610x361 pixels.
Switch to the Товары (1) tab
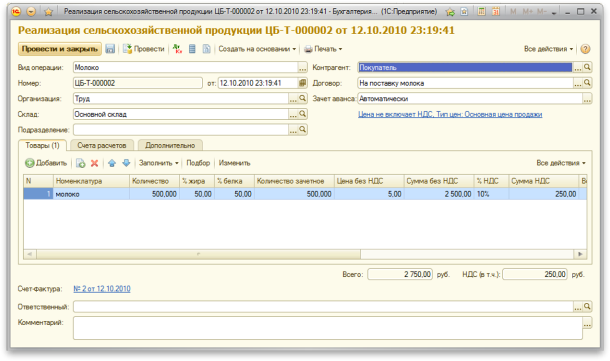click(42, 145)
